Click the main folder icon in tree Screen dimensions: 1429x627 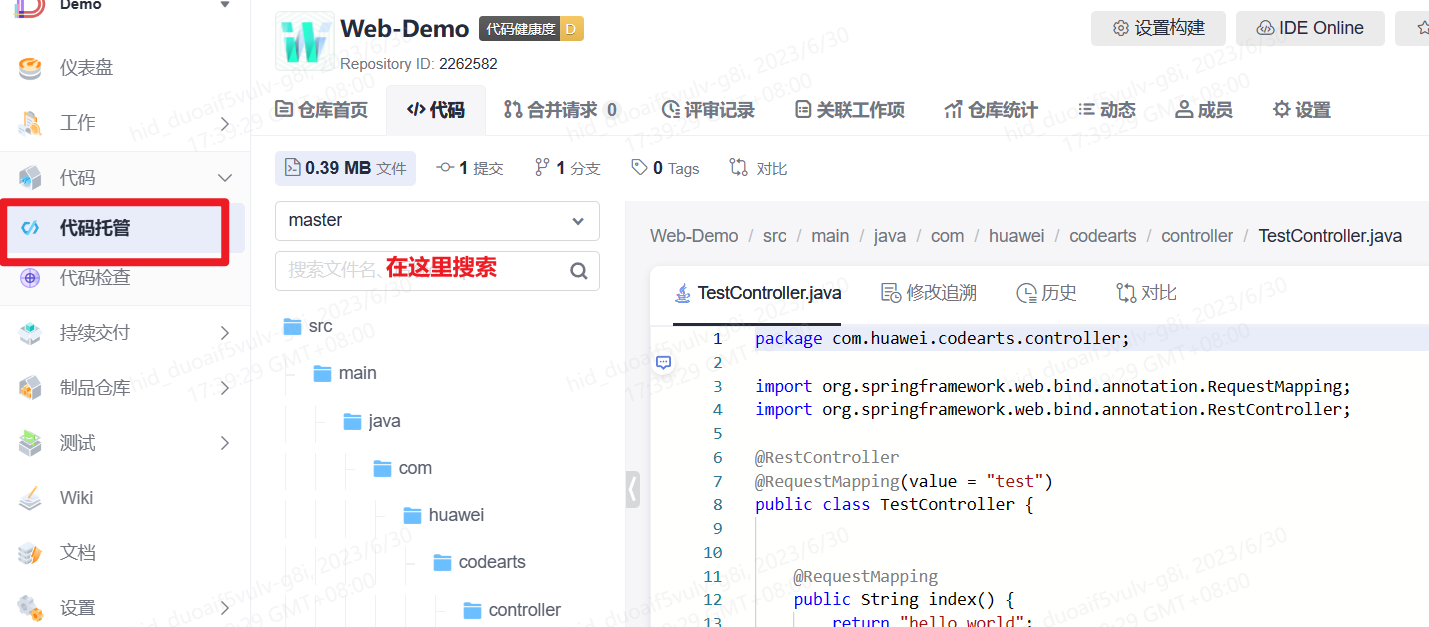[322, 373]
